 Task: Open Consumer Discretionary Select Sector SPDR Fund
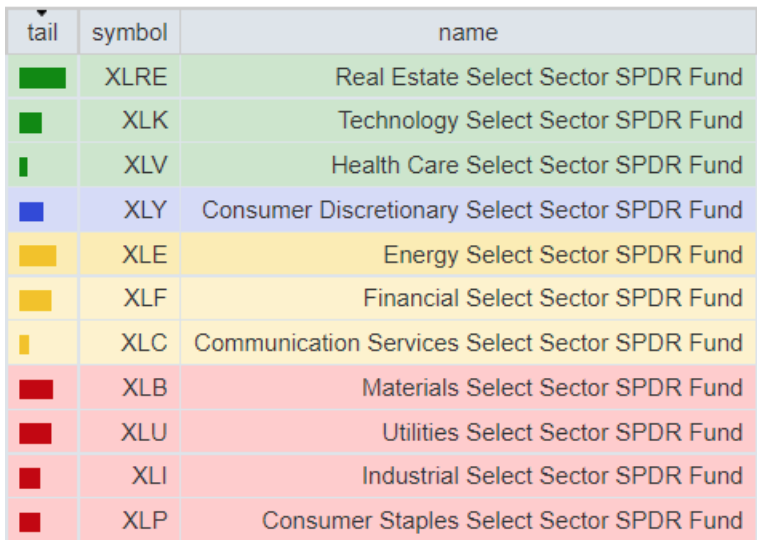[472, 210]
